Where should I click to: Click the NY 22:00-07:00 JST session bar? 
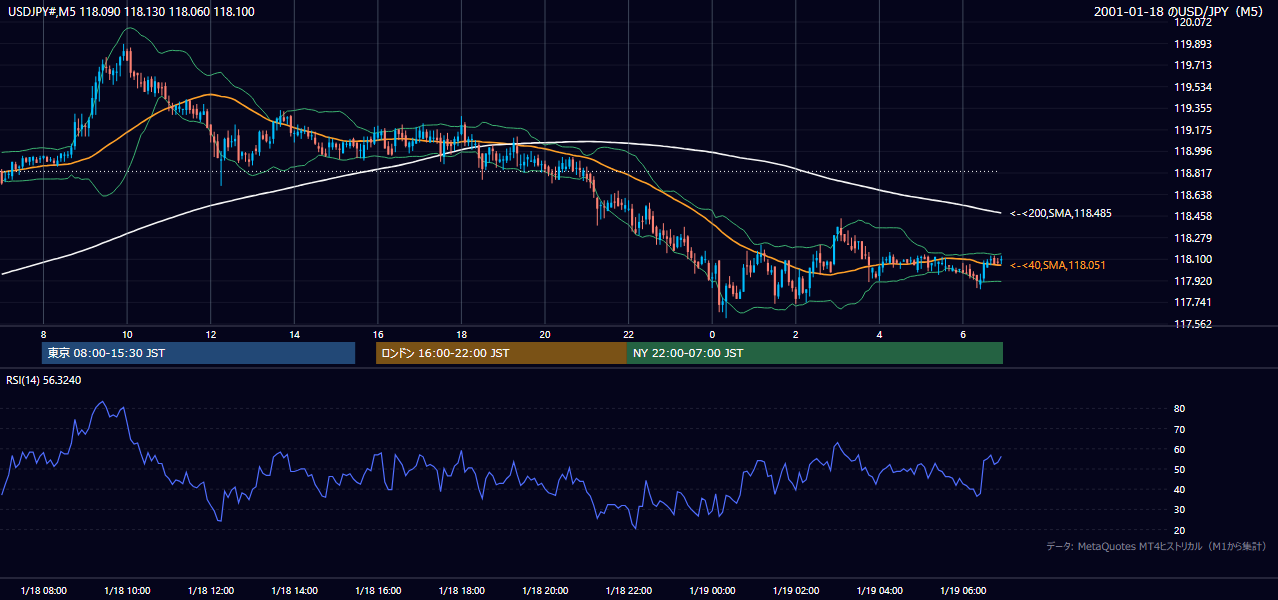coord(815,353)
